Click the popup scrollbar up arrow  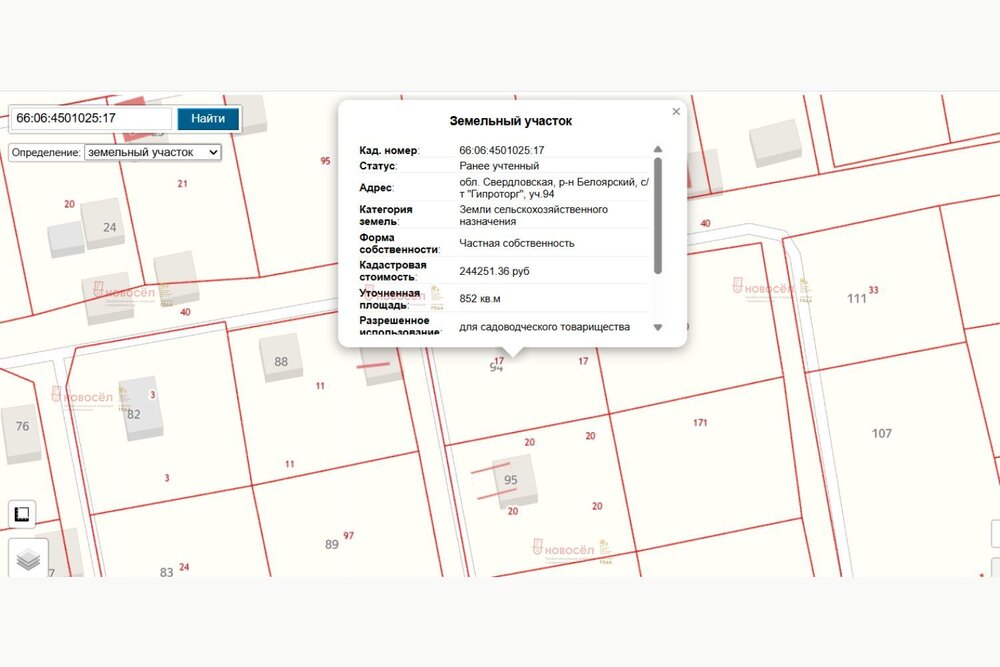coord(657,150)
